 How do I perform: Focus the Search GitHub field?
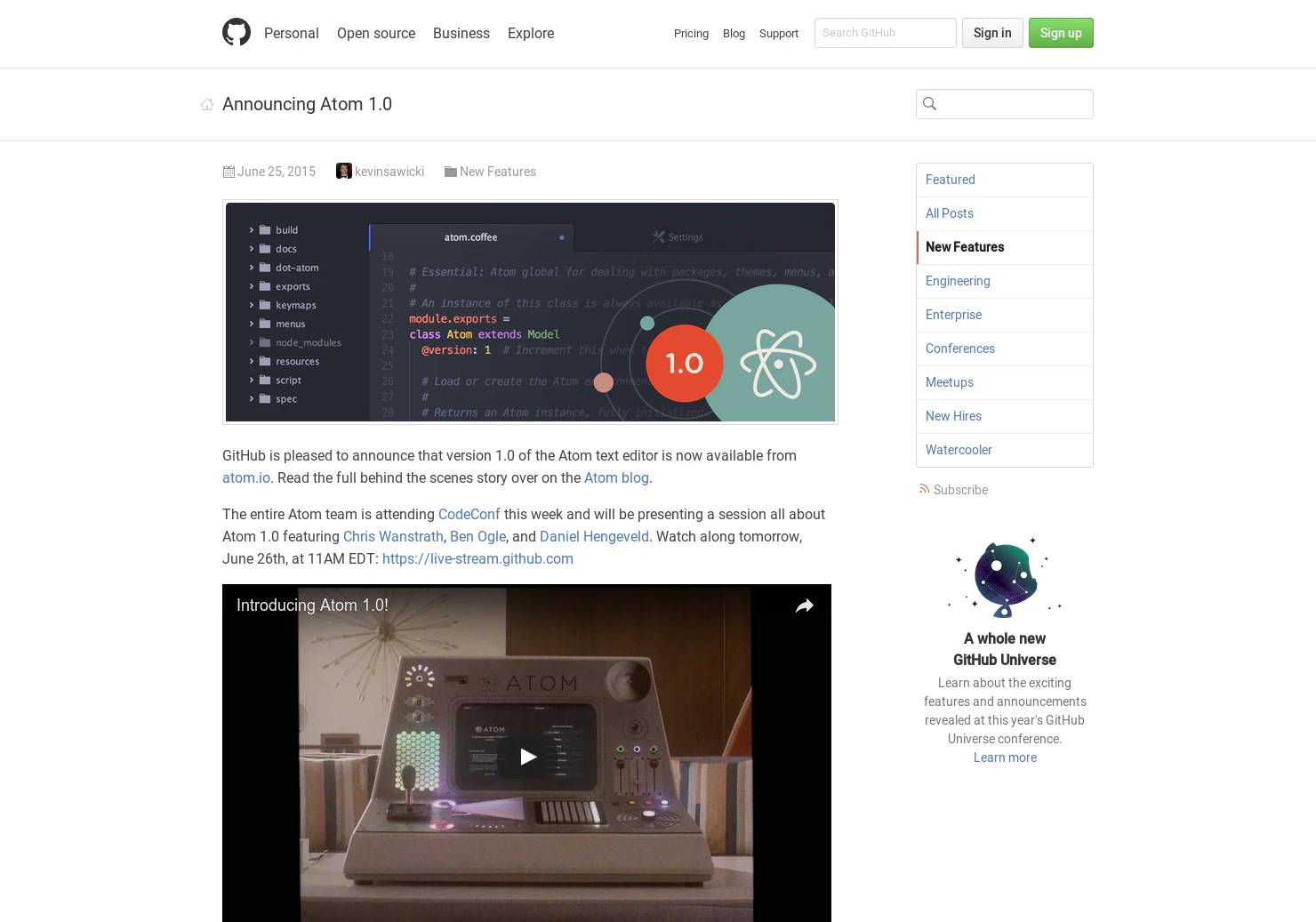tap(886, 33)
